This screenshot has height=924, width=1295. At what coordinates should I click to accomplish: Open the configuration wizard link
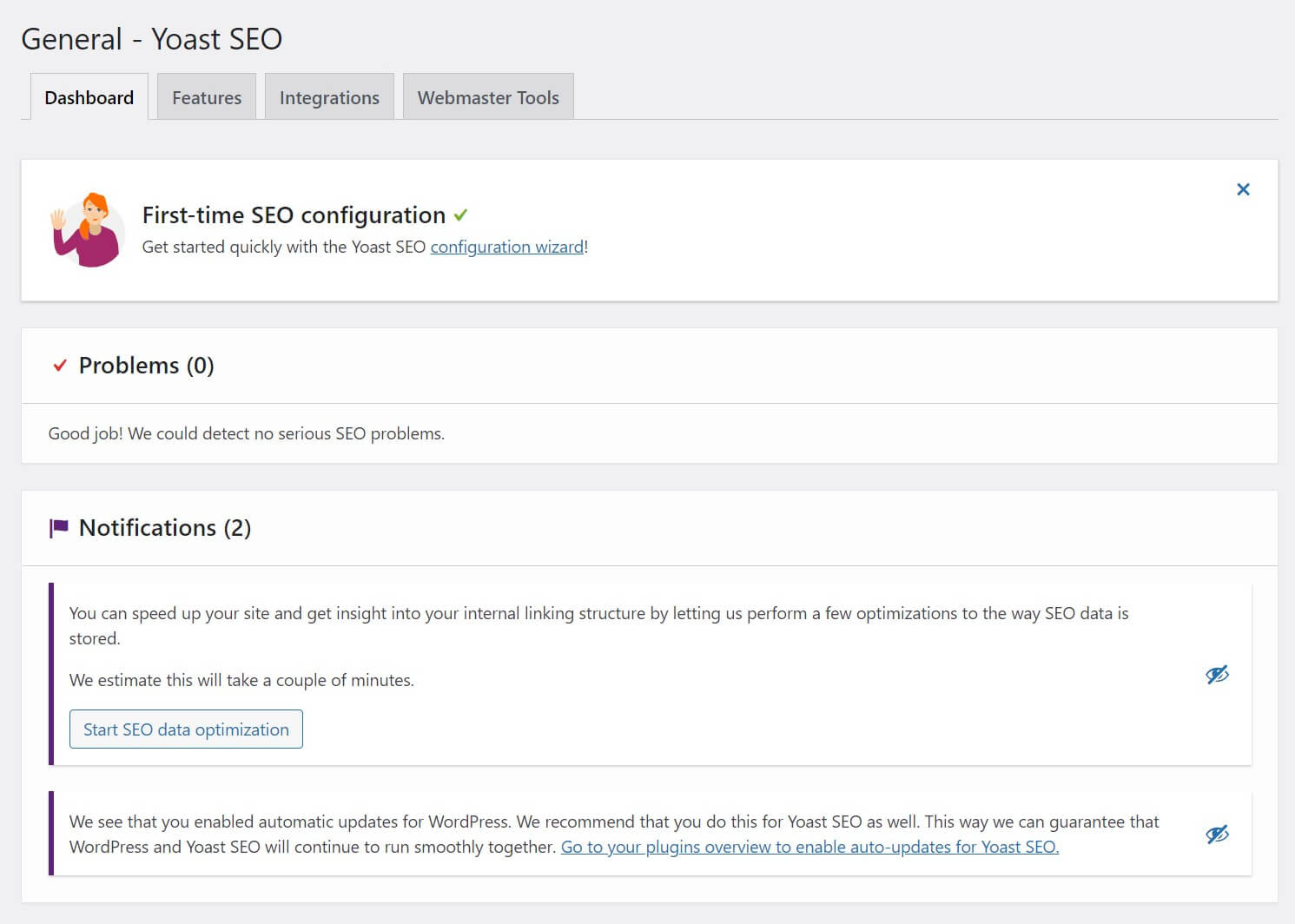coord(507,247)
